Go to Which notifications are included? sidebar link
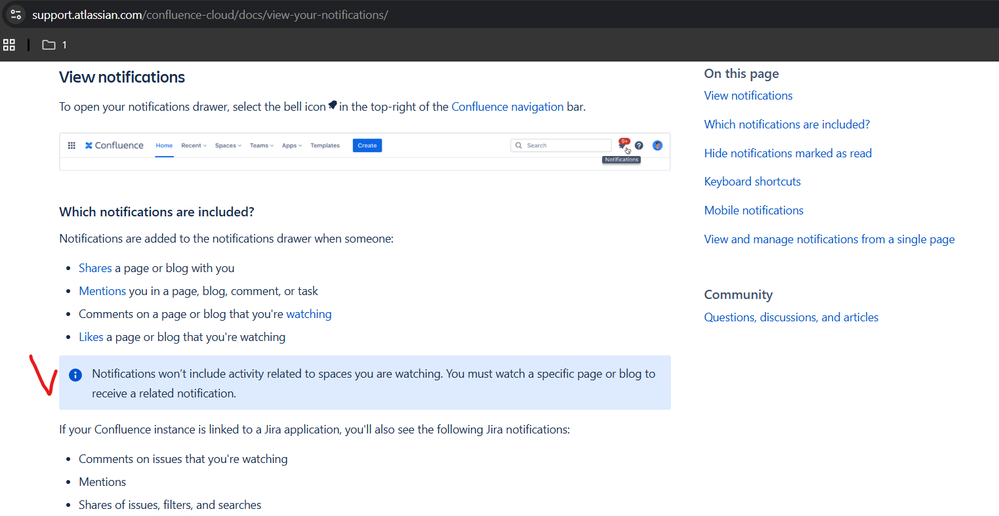 tap(787, 124)
